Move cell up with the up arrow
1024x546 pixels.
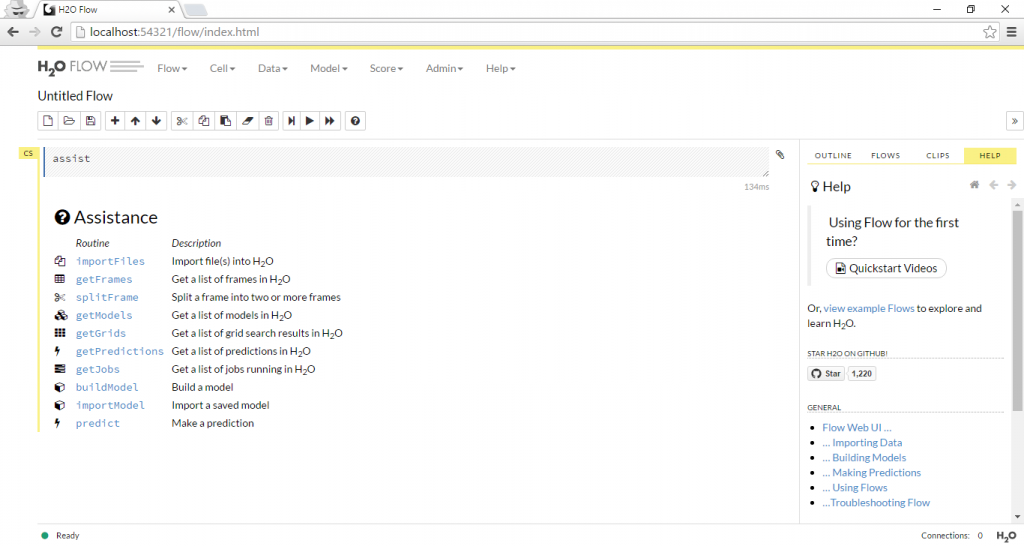135,121
